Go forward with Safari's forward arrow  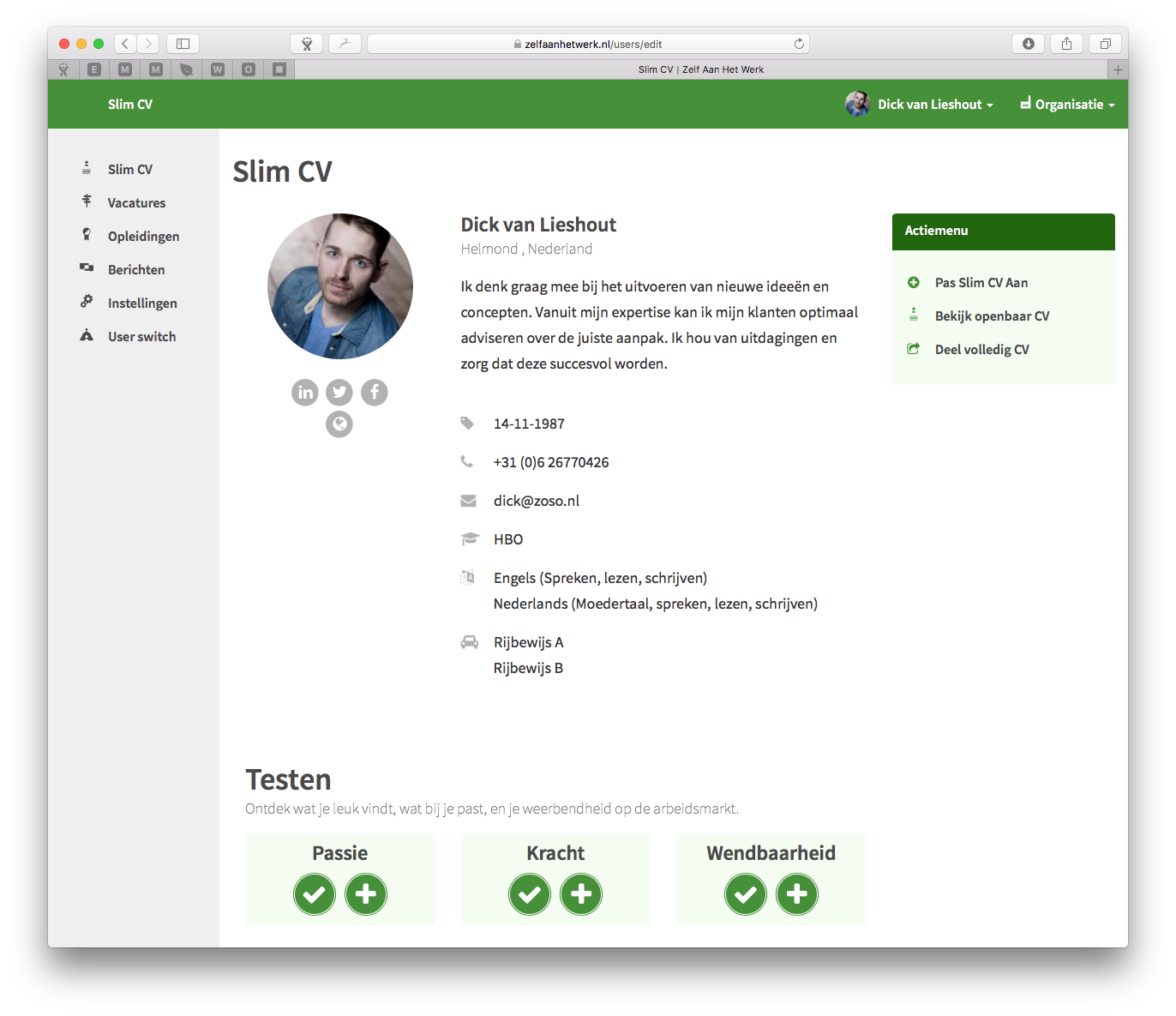pos(148,44)
